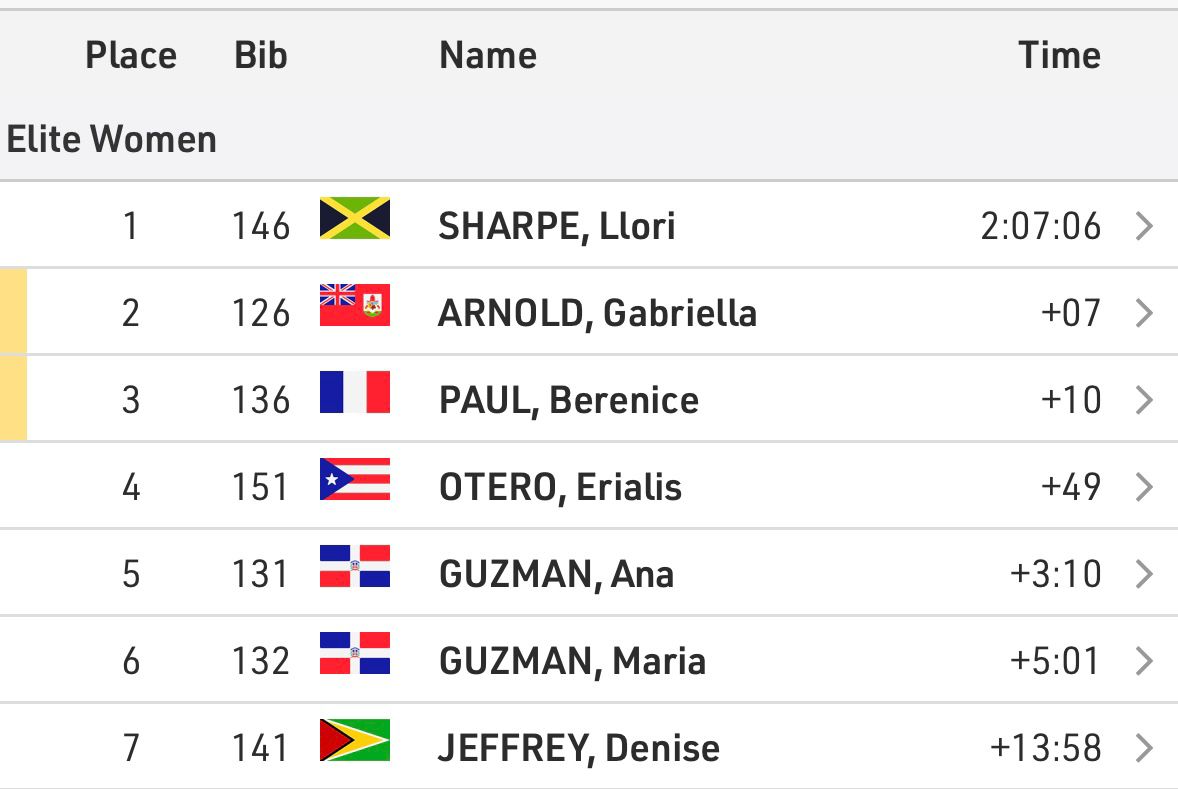The height and width of the screenshot is (789, 1178).
Task: Click the yellow marker on second place row
Action: (14, 312)
